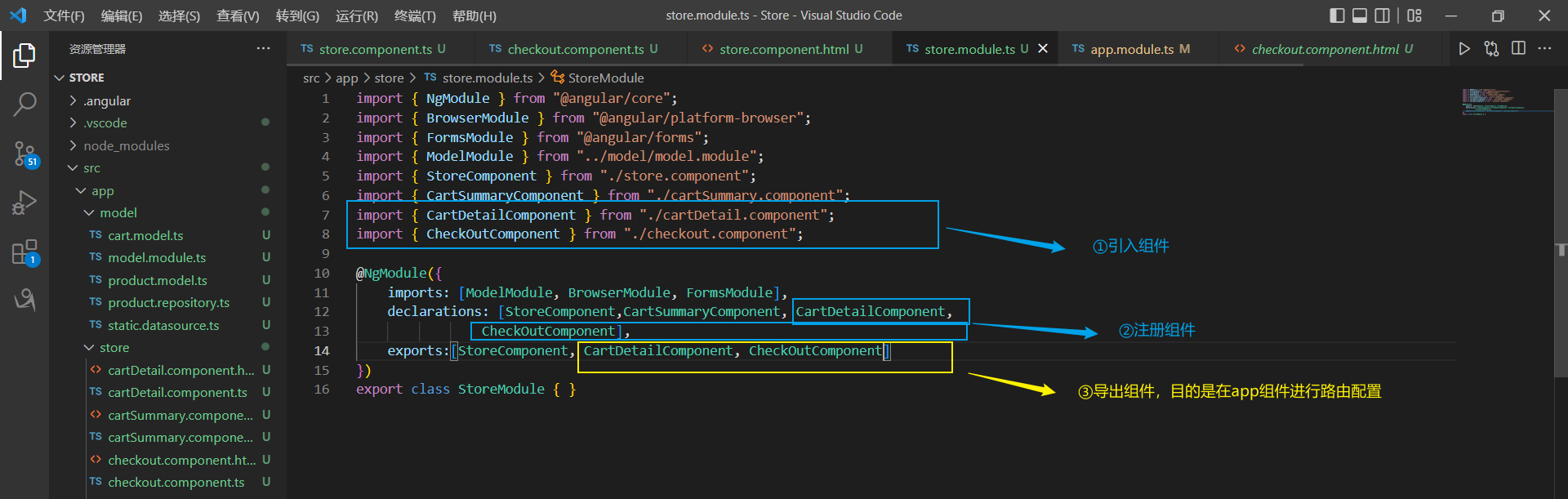
Task: Open the Live Share icon in activity bar
Action: (24, 300)
